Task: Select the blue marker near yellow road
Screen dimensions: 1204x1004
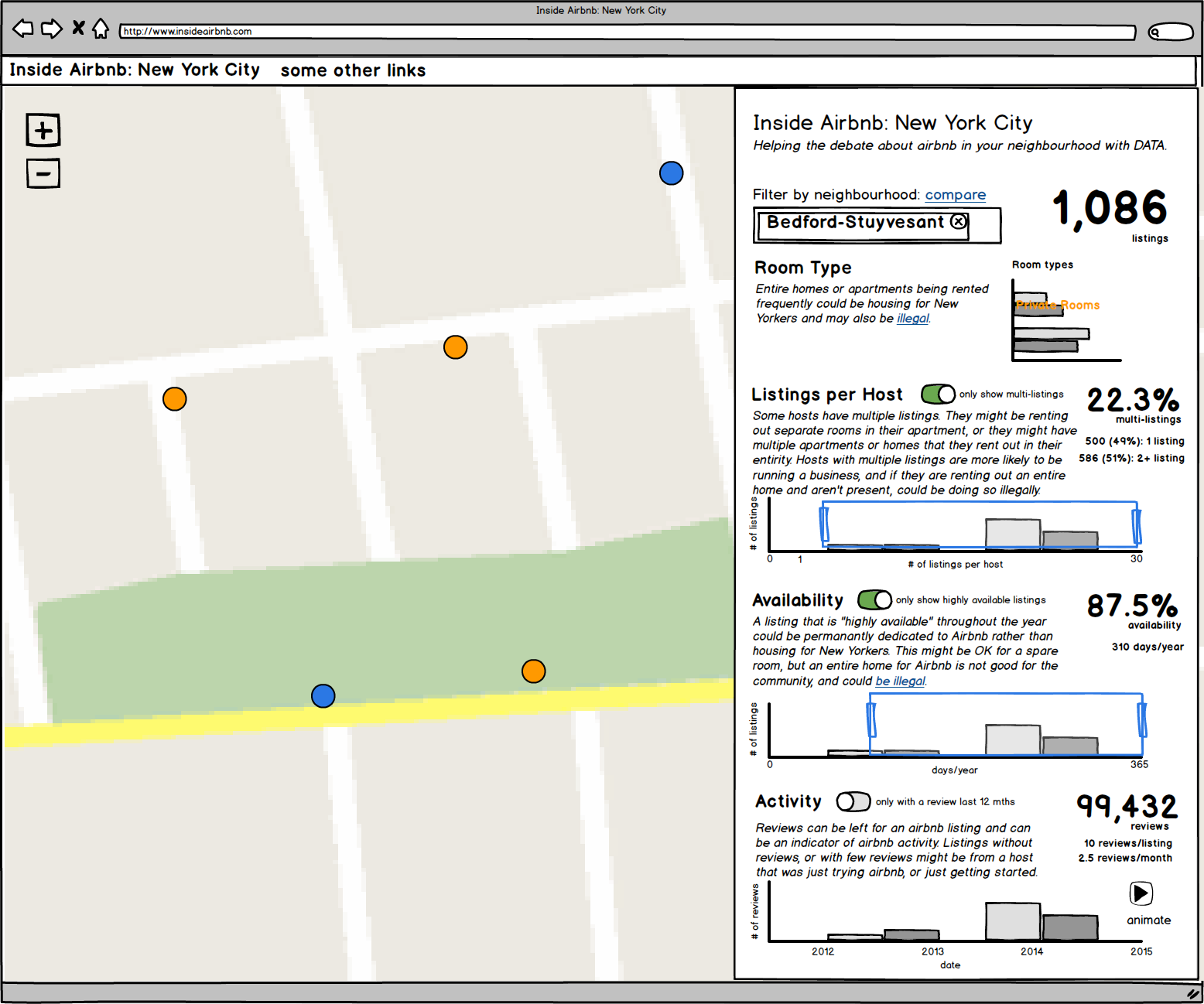Action: tap(323, 696)
